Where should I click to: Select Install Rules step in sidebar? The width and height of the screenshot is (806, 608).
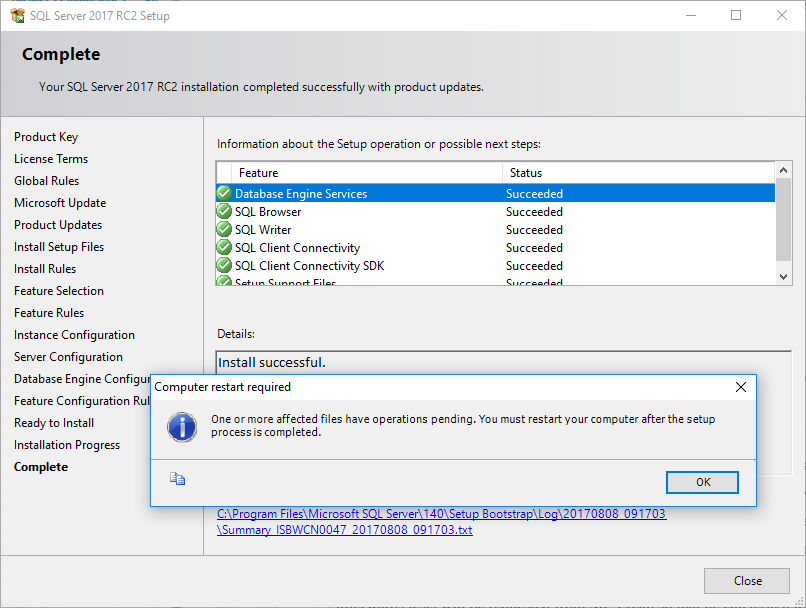click(x=45, y=269)
